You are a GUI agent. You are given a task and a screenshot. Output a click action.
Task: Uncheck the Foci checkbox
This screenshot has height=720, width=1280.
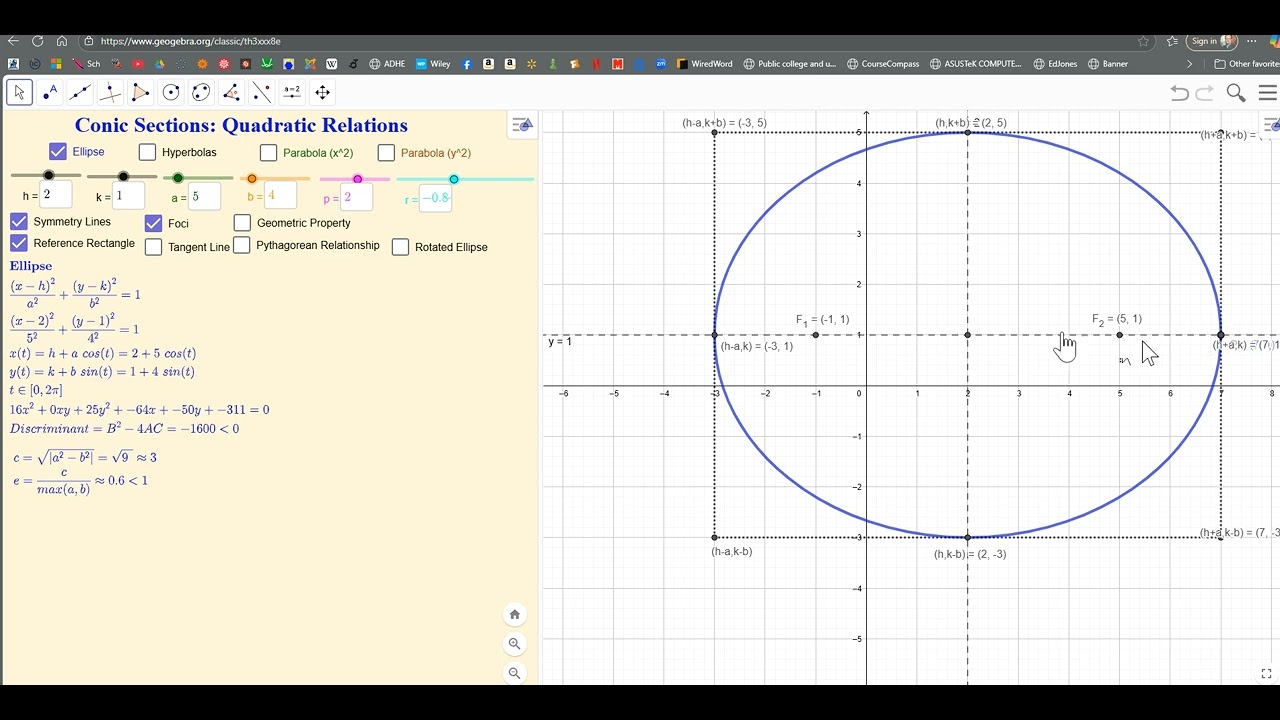pyautogui.click(x=153, y=223)
